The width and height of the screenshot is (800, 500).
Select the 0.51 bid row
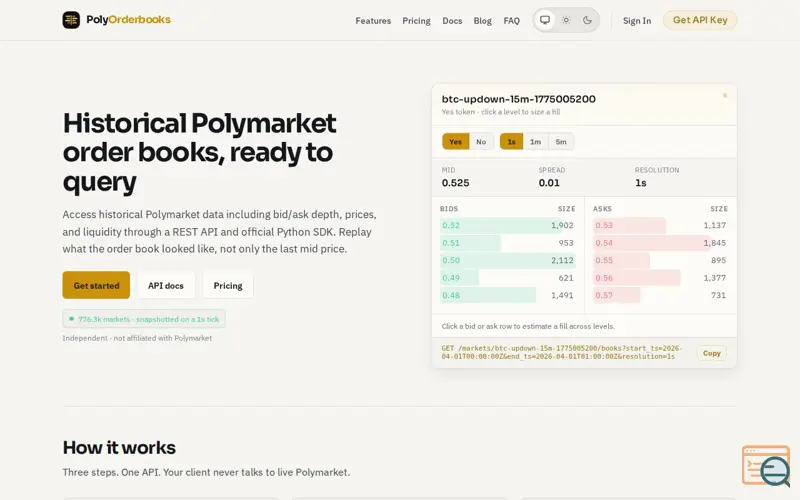click(508, 243)
